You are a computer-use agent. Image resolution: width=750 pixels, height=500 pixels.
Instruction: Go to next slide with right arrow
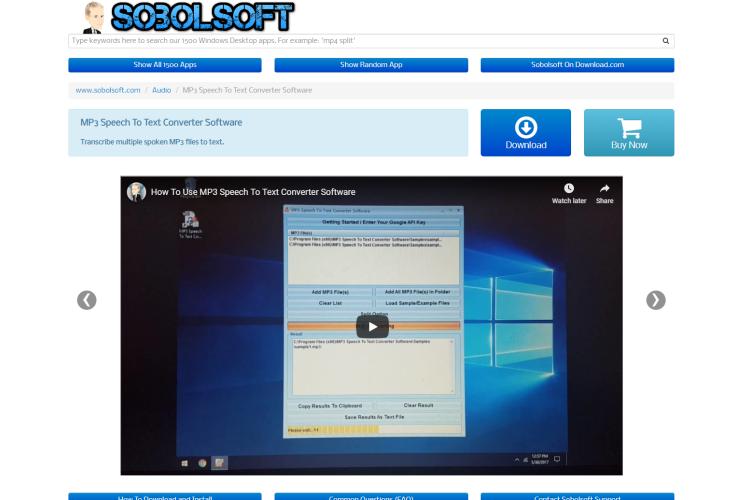[x=656, y=300]
